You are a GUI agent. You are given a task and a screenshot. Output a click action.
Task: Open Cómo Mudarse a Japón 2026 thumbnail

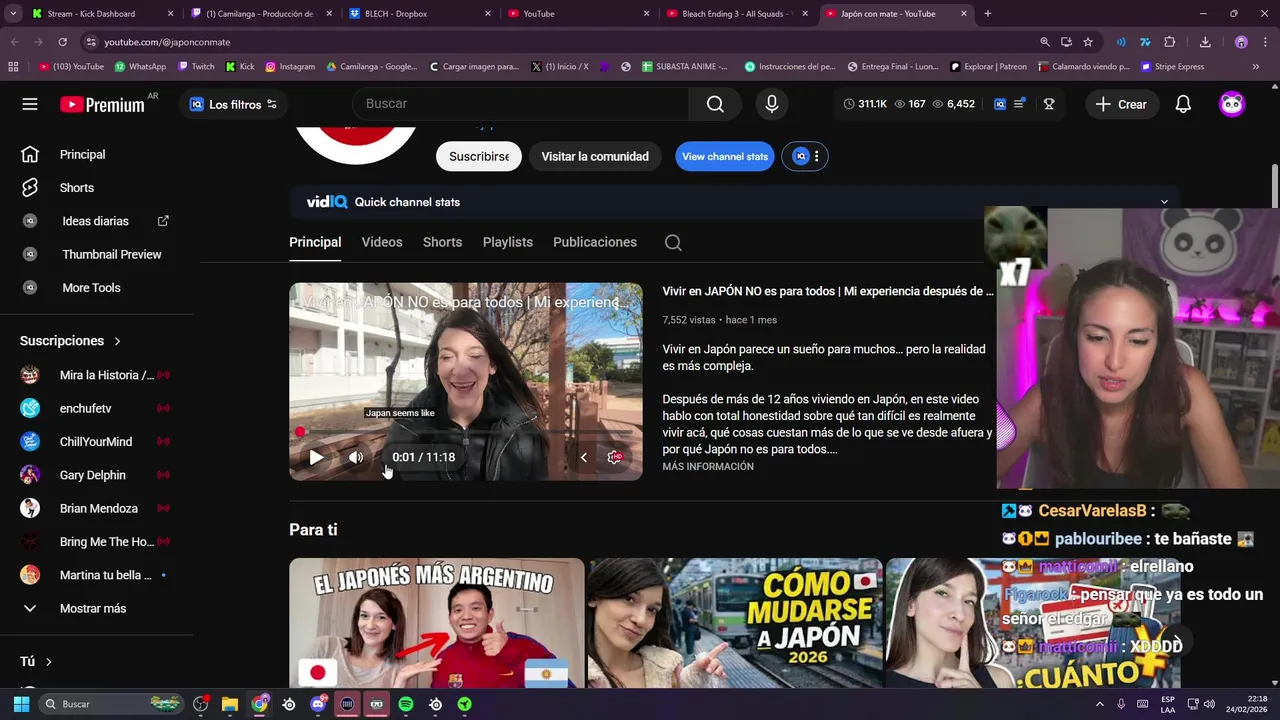(735, 623)
